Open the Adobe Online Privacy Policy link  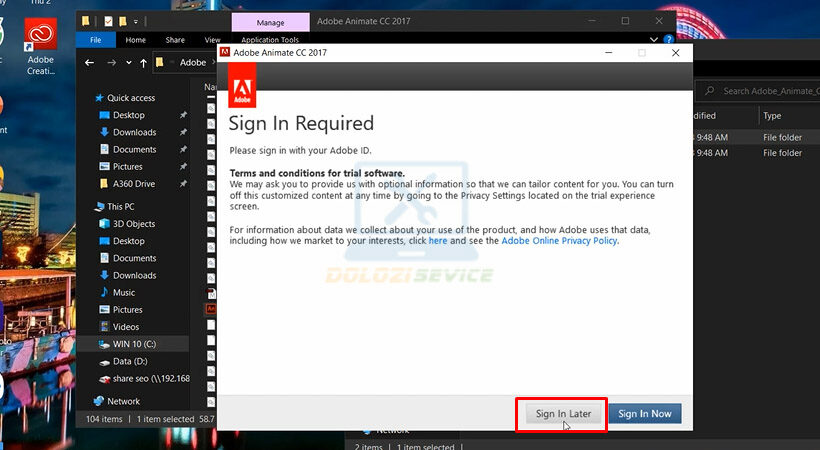click(559, 241)
